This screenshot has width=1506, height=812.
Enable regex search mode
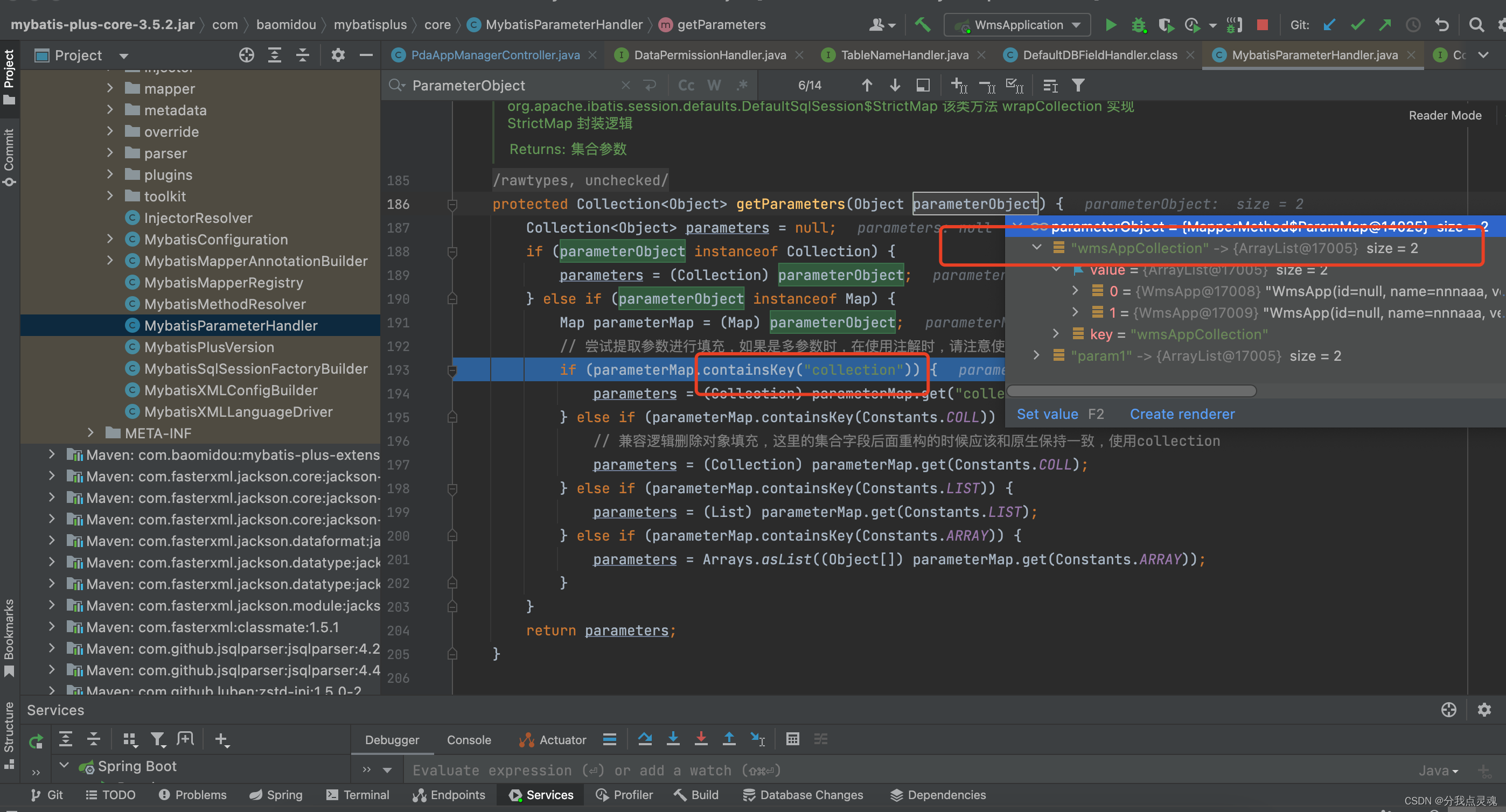(742, 86)
